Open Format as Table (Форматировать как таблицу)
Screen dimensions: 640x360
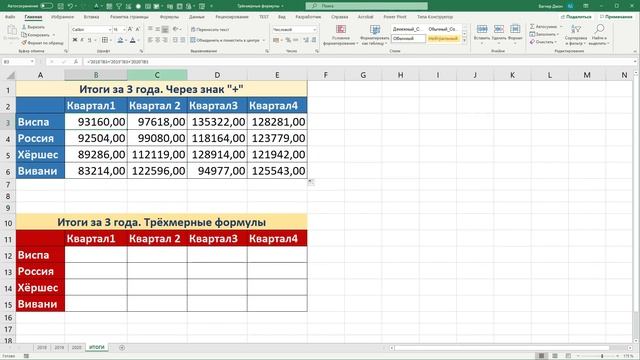point(375,35)
